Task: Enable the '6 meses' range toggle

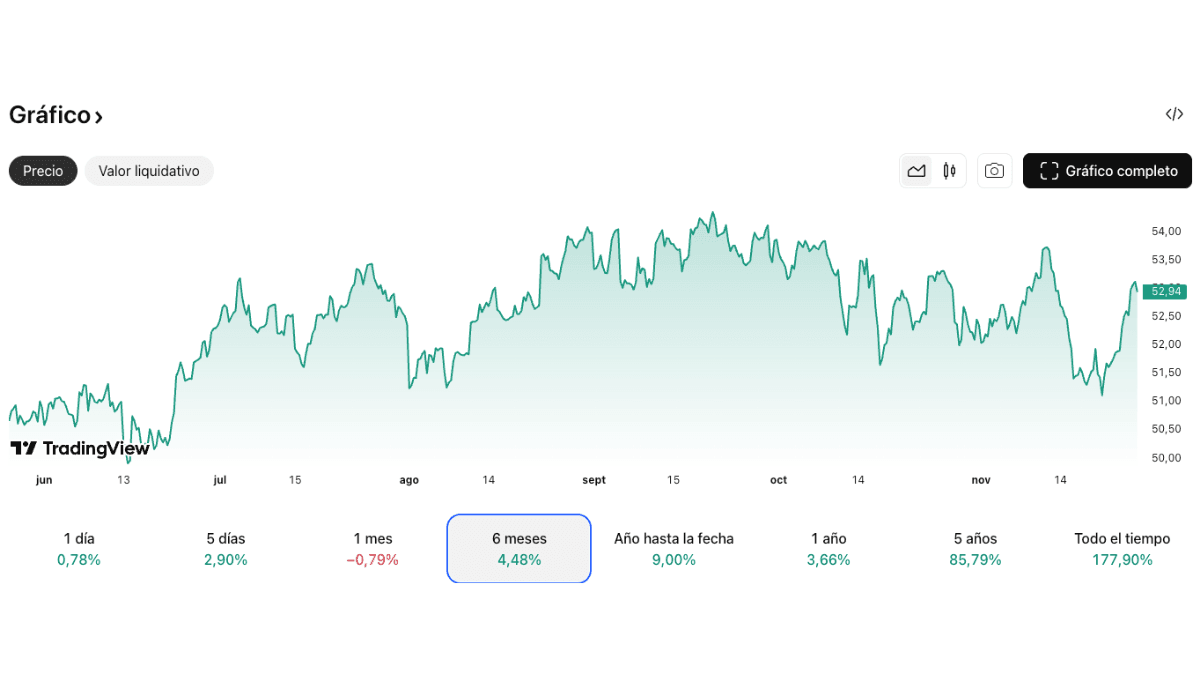Action: click(518, 548)
